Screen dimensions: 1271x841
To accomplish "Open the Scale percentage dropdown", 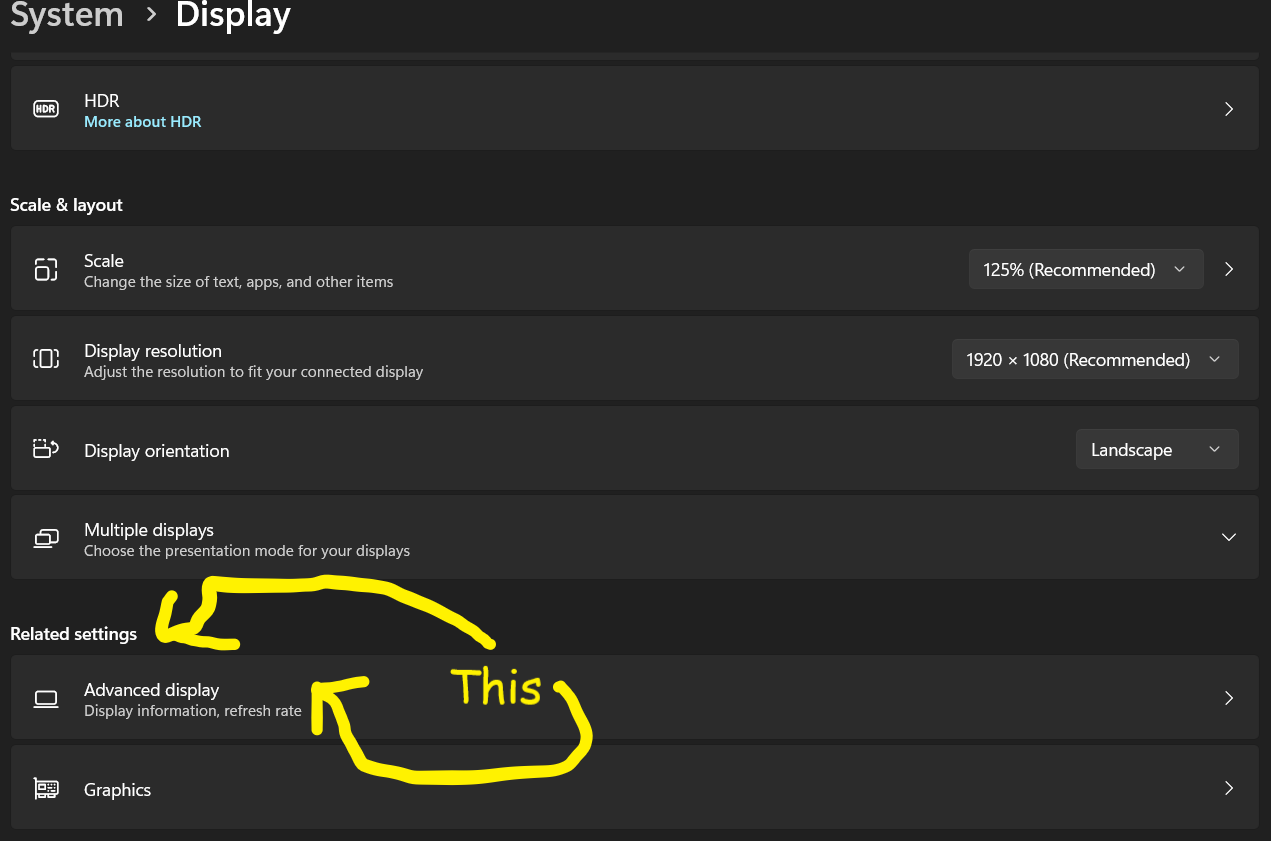I will [1086, 270].
